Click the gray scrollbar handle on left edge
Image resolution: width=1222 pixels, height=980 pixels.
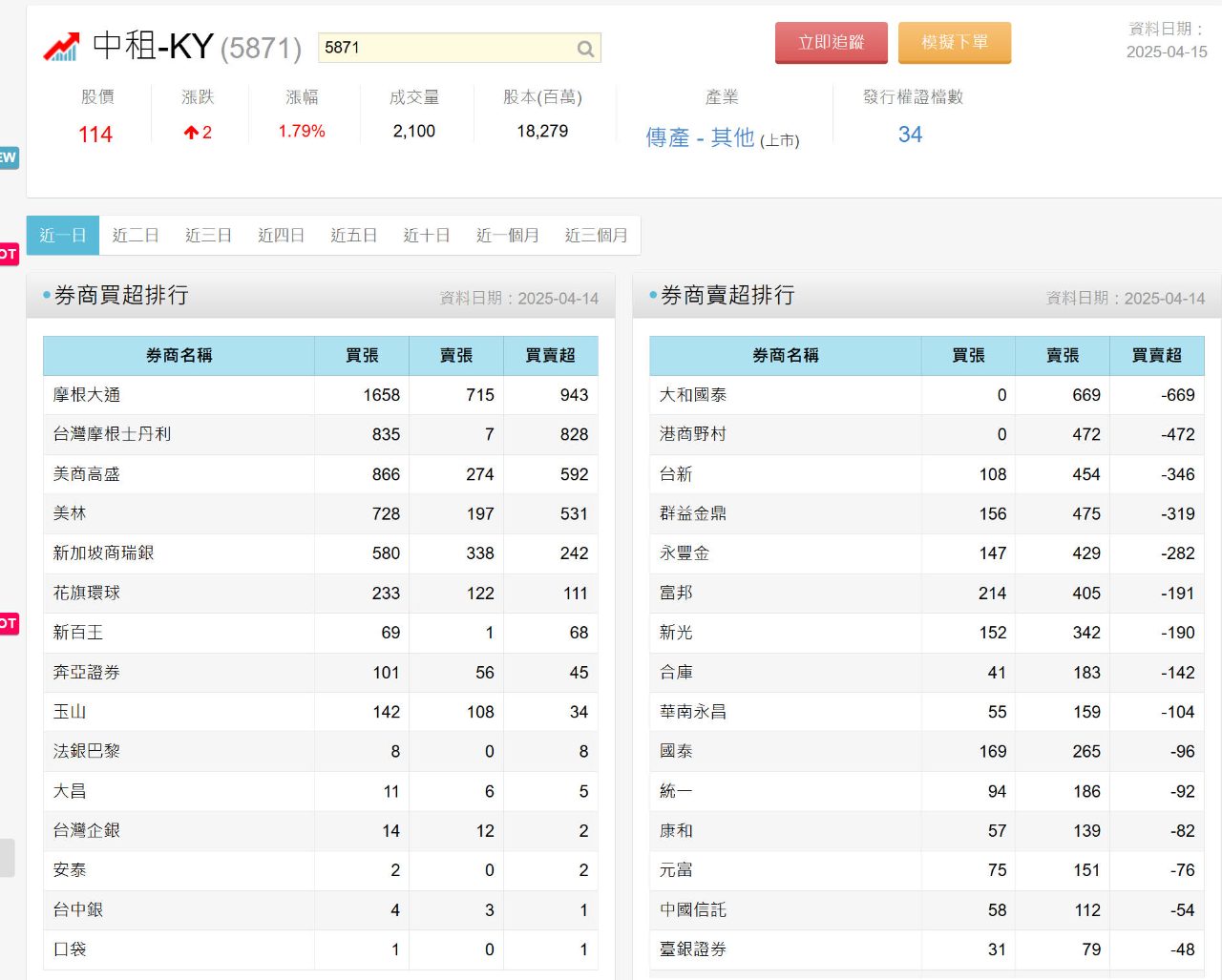pos(7,857)
